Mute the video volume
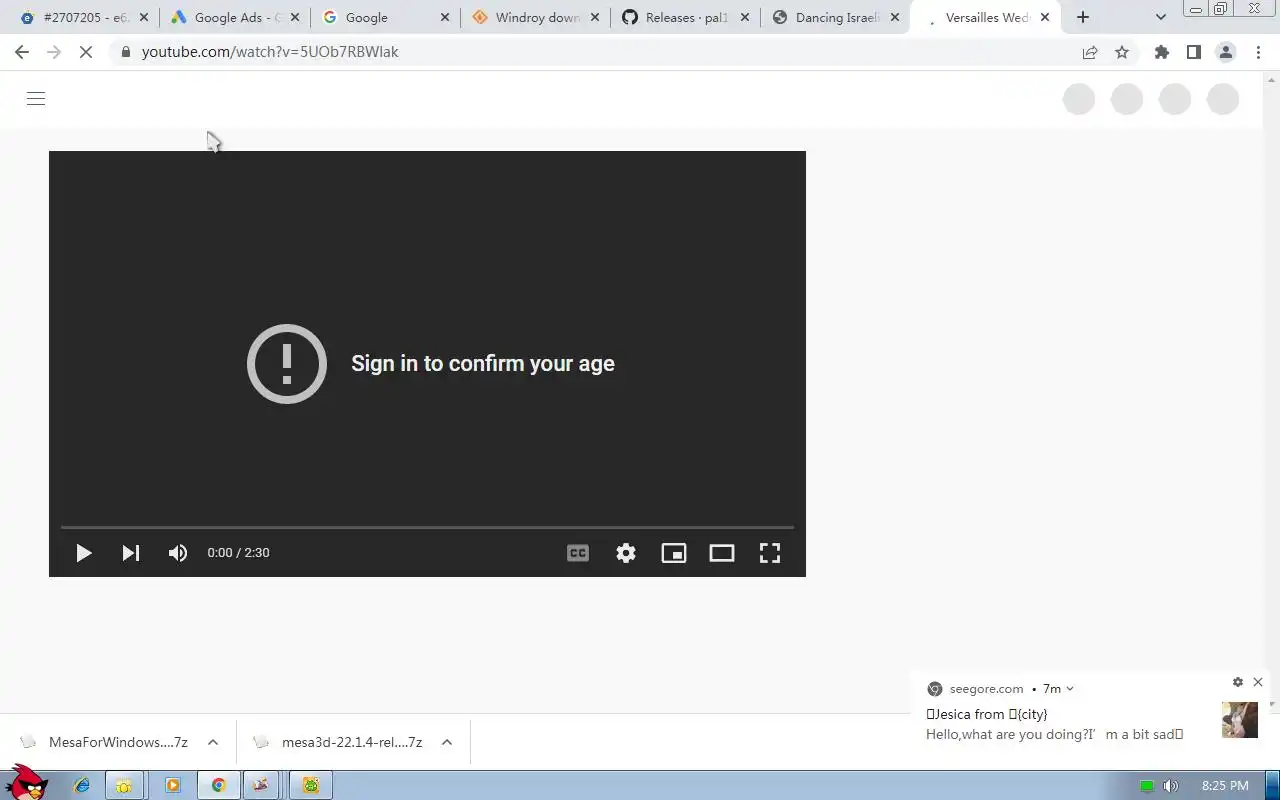Image resolution: width=1280 pixels, height=800 pixels. tap(178, 553)
